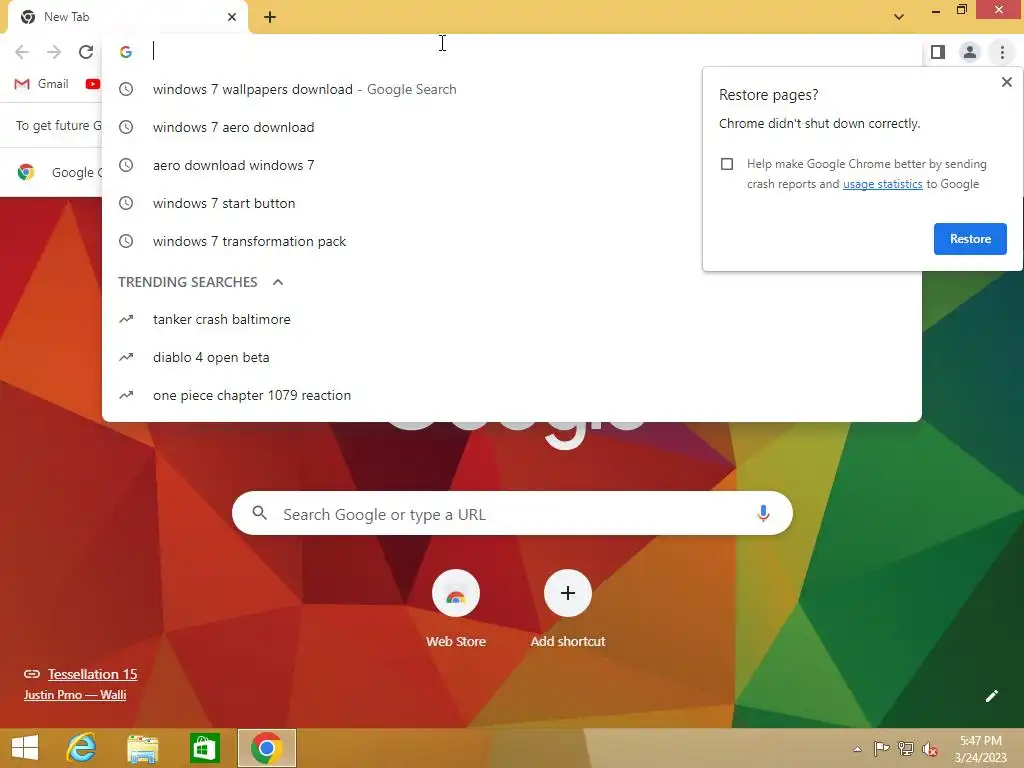The width and height of the screenshot is (1024, 768).
Task: Open the Gmail bookmark
Action: tap(41, 84)
